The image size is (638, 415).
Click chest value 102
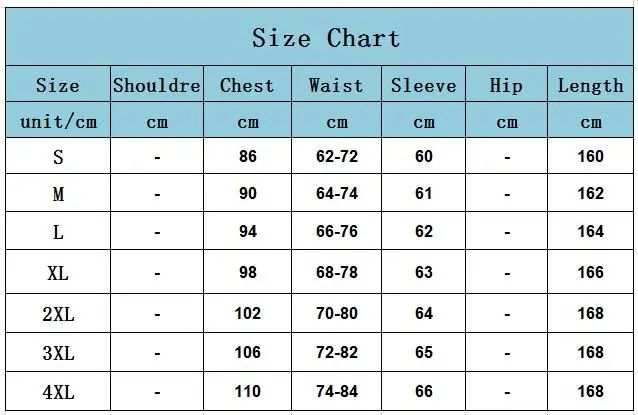tap(247, 313)
